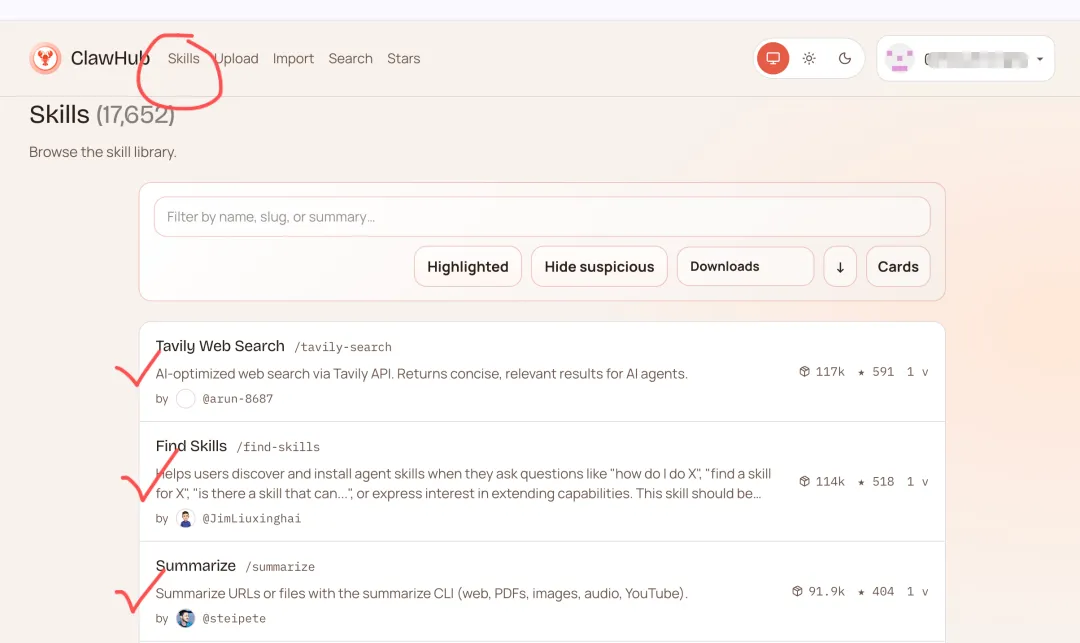The height and width of the screenshot is (643, 1080).
Task: Click the 117k downloads count
Action: [830, 372]
